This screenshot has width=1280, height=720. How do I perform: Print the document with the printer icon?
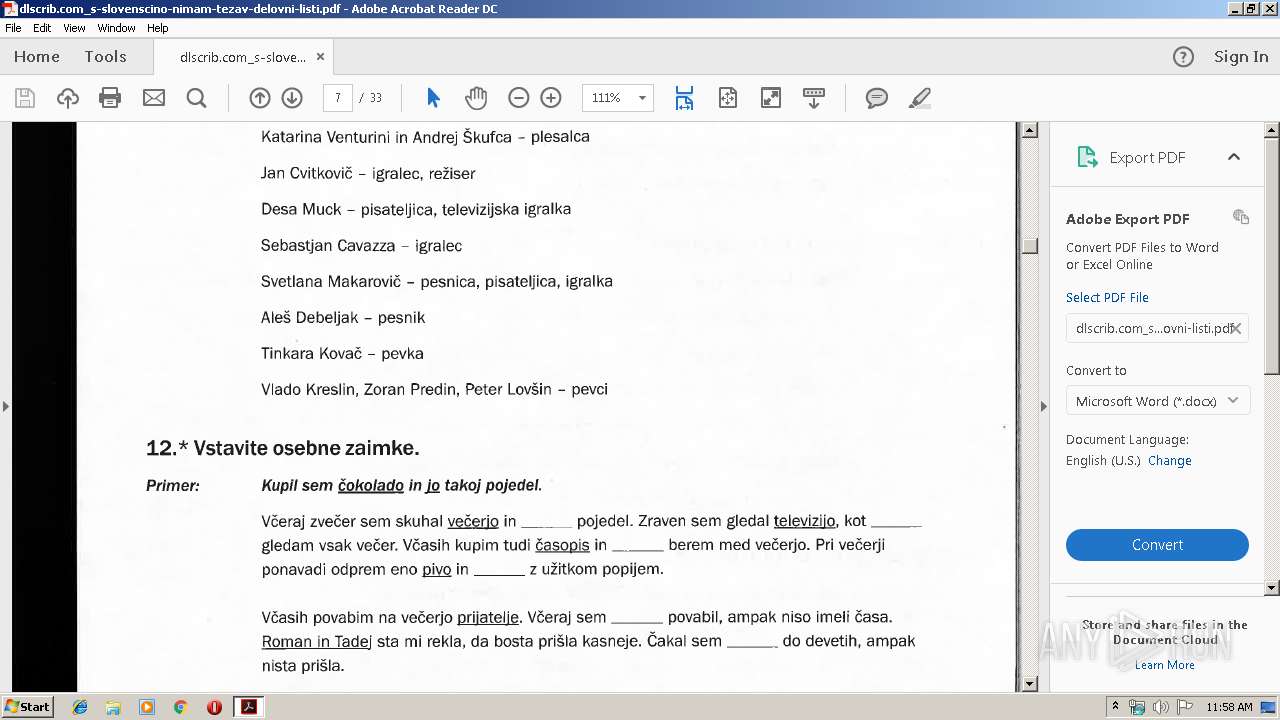[110, 98]
